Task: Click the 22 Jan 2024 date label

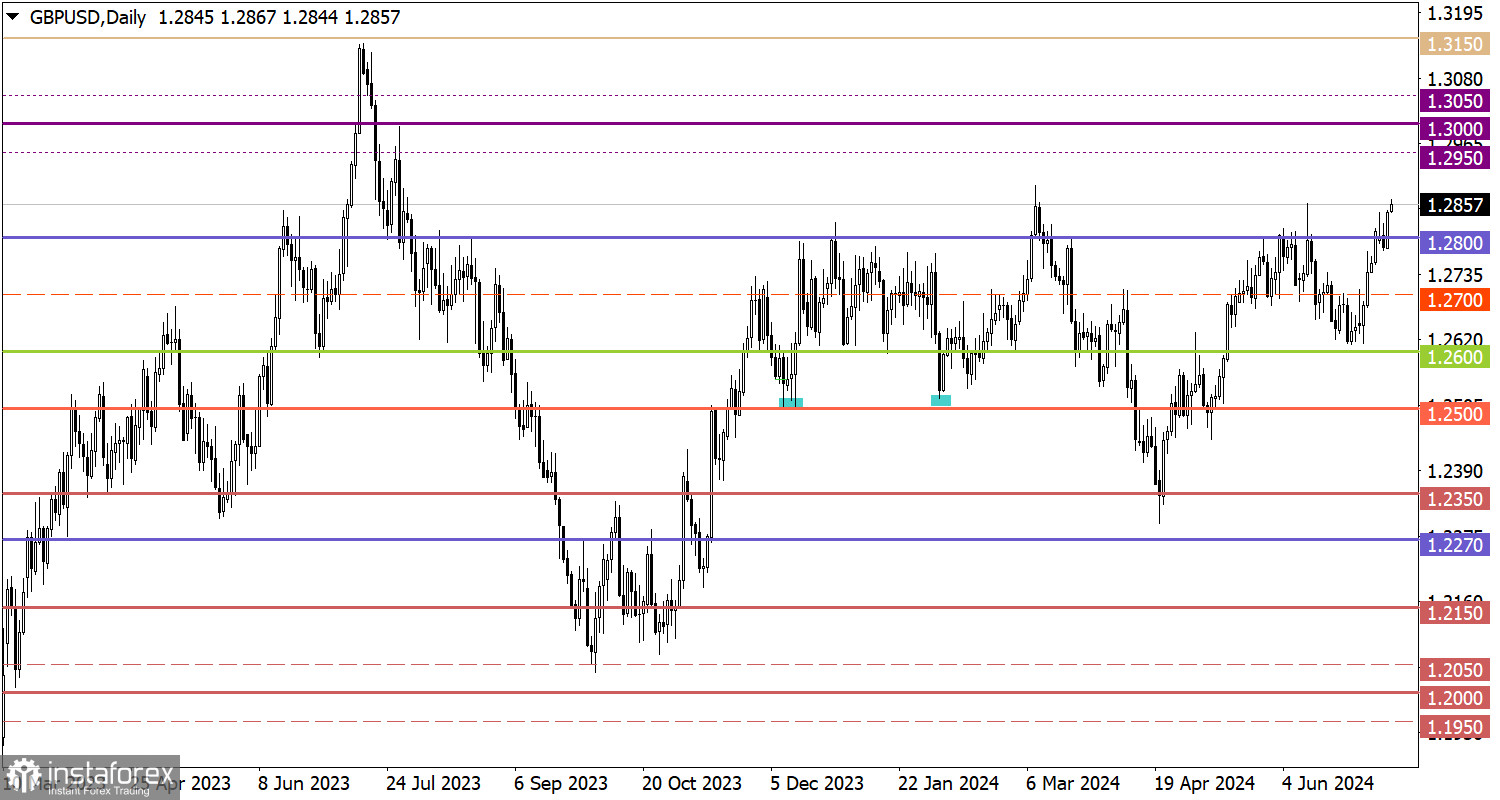Action: 948,782
